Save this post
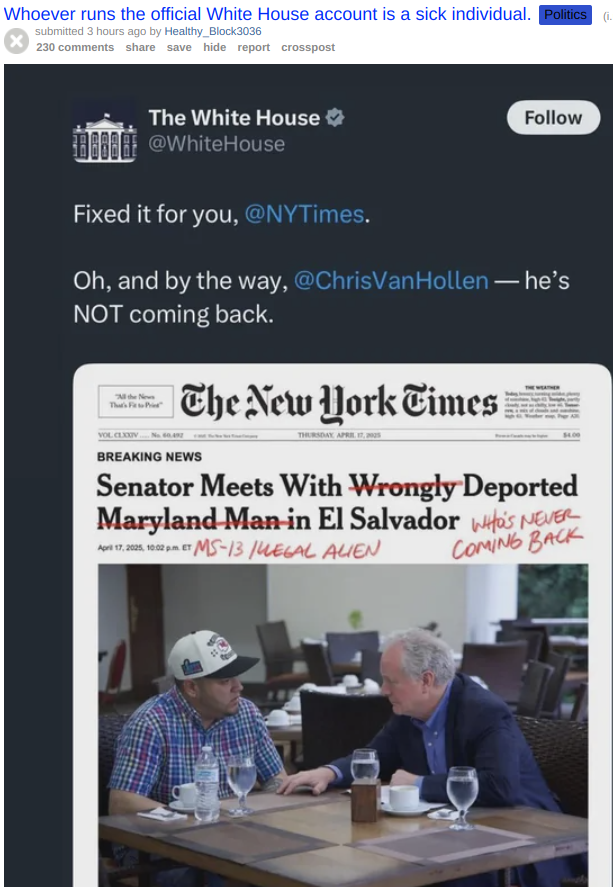613x887 pixels. (179, 47)
